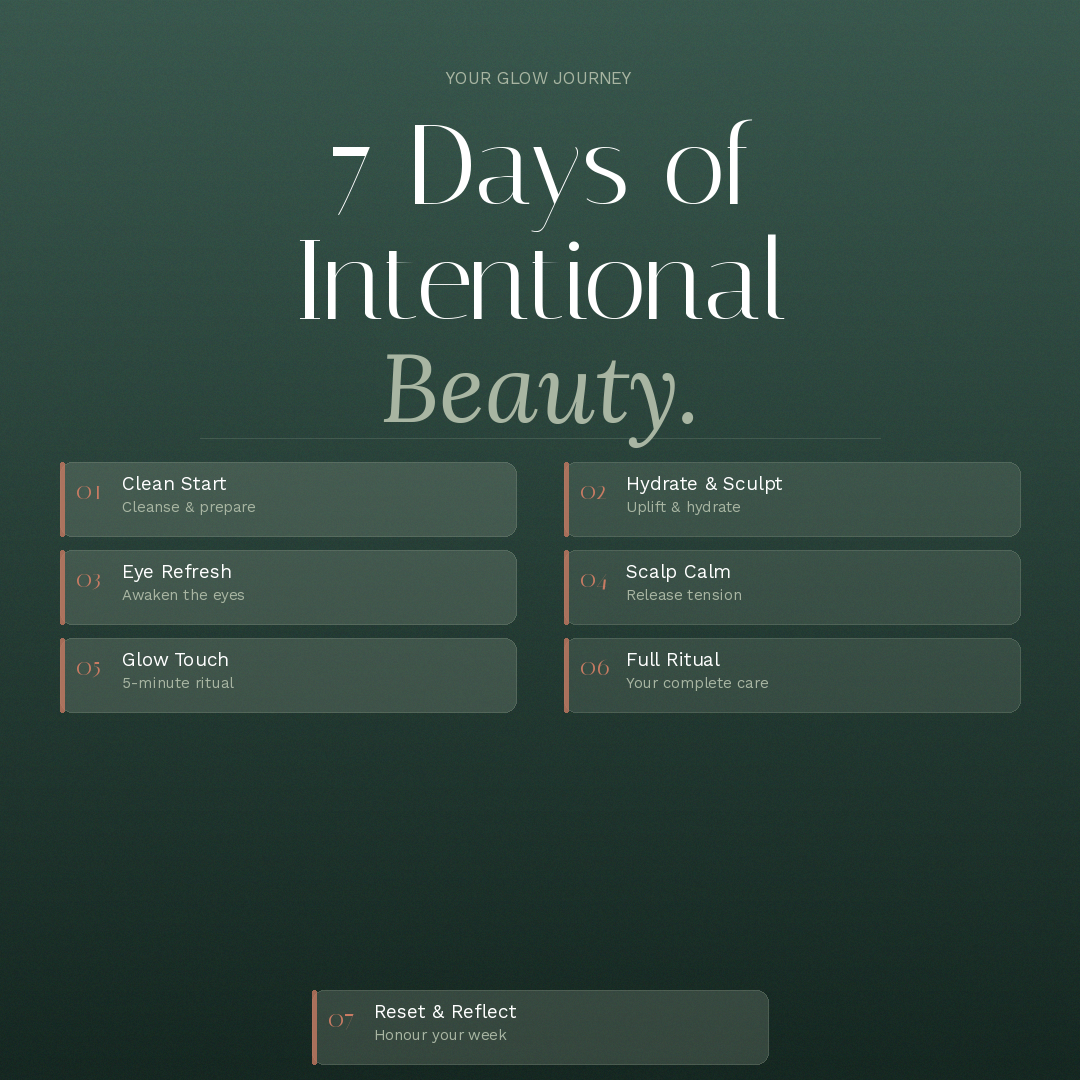This screenshot has height=1080, width=1080.
Task: Click the '5-minute ritual' subtitle
Action: (178, 683)
